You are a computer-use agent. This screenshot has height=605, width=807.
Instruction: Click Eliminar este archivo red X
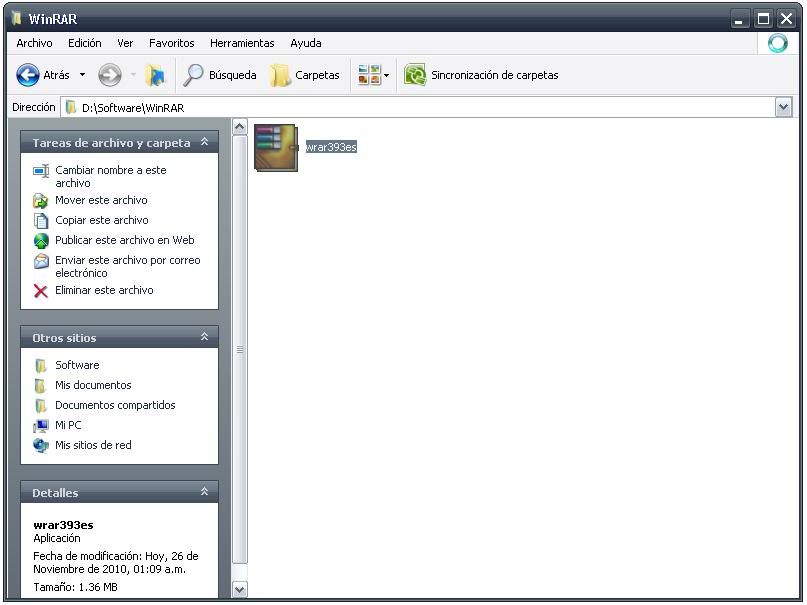click(41, 291)
